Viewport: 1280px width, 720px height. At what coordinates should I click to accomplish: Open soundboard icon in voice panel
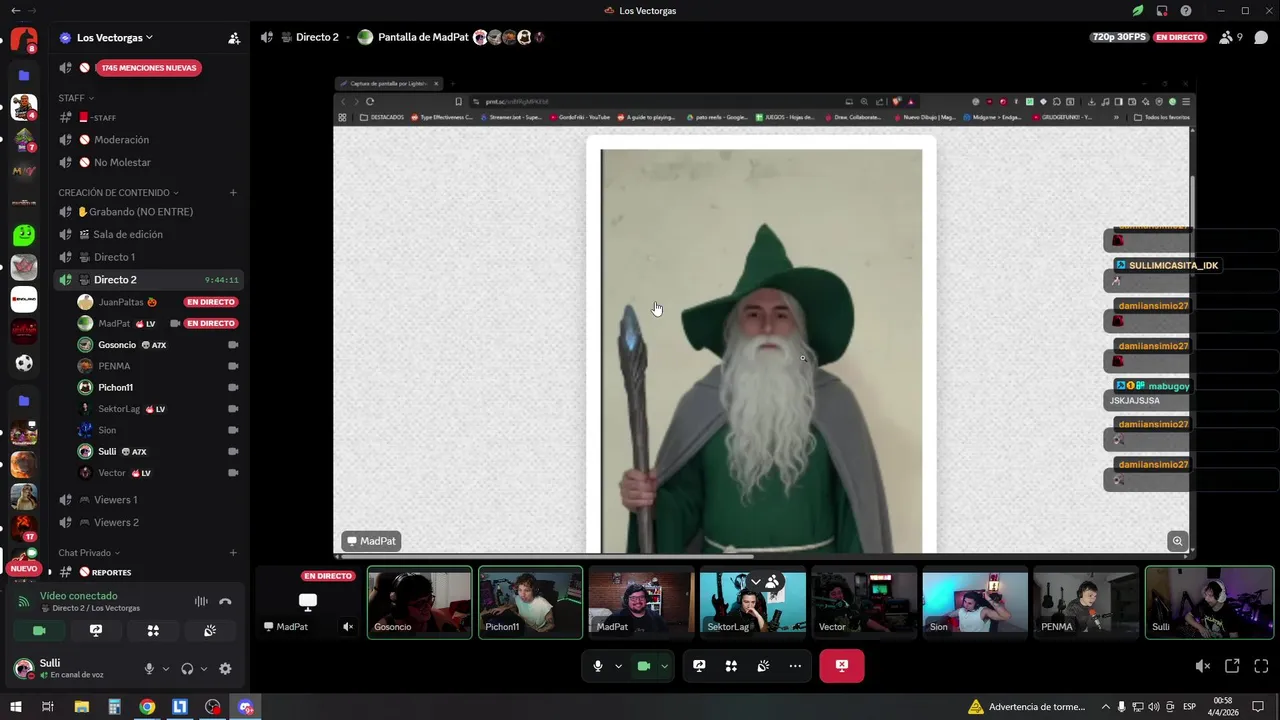pos(210,631)
